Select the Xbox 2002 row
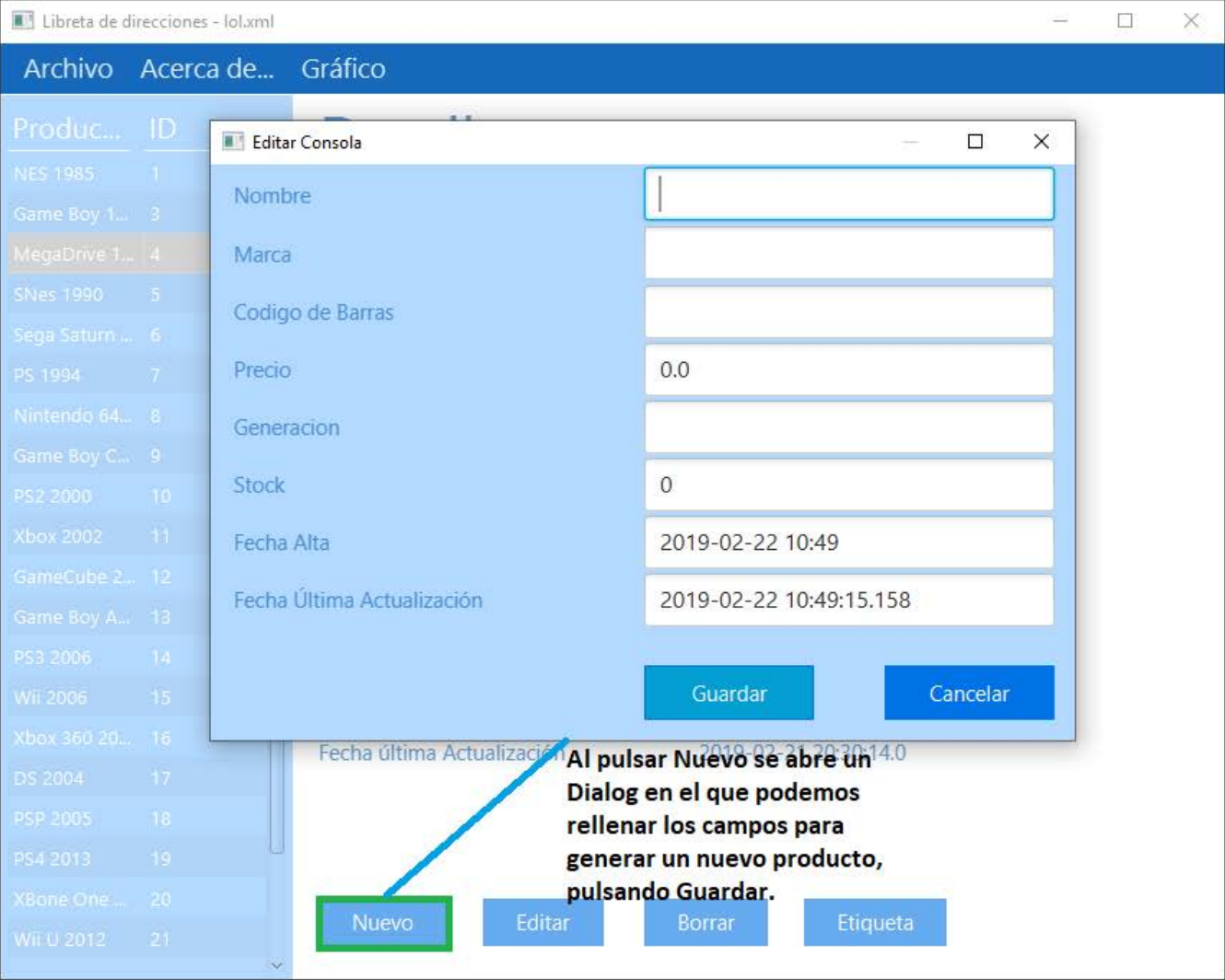The image size is (1225, 980). pyautogui.click(x=109, y=536)
